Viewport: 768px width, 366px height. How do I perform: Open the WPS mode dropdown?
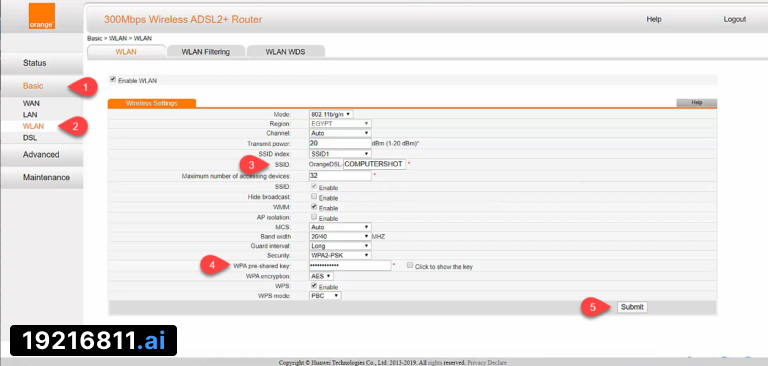tap(325, 296)
